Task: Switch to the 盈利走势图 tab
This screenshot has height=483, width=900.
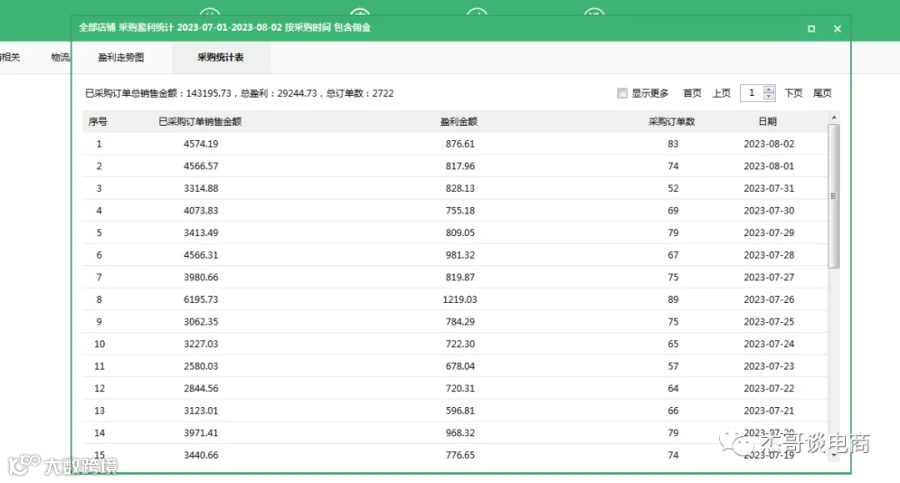Action: point(121,57)
